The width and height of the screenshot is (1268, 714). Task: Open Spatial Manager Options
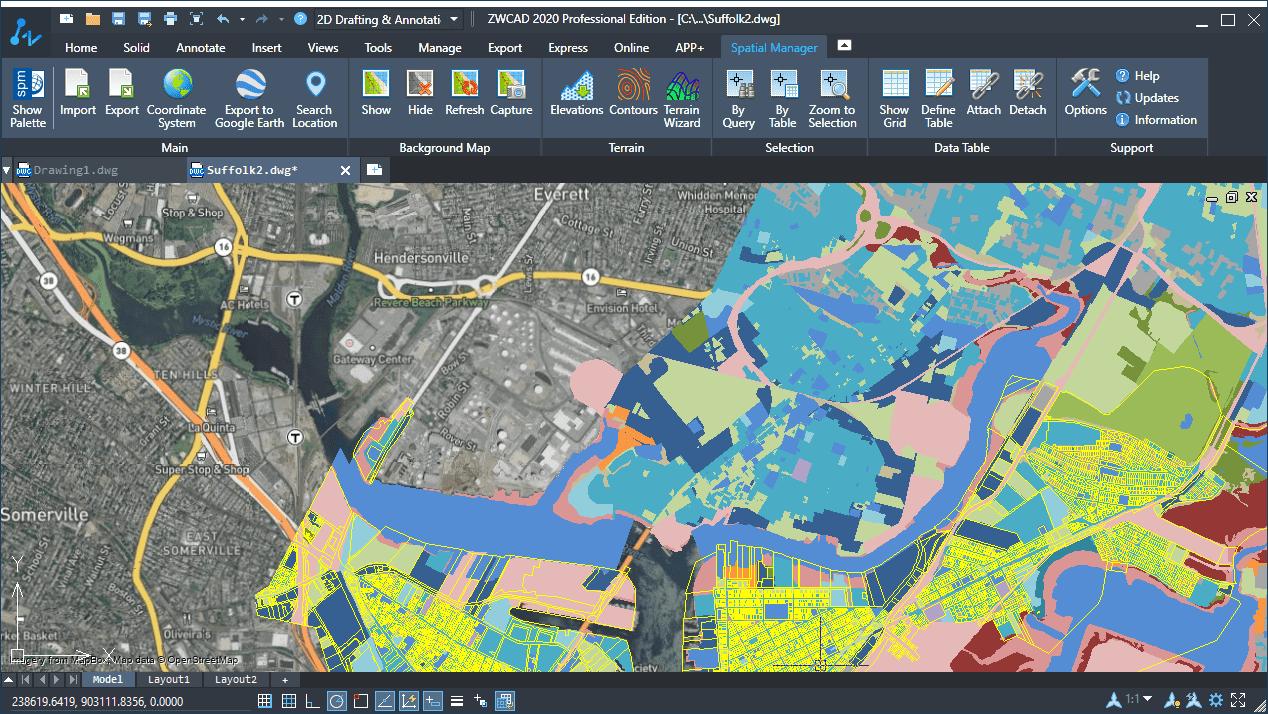point(1085,93)
